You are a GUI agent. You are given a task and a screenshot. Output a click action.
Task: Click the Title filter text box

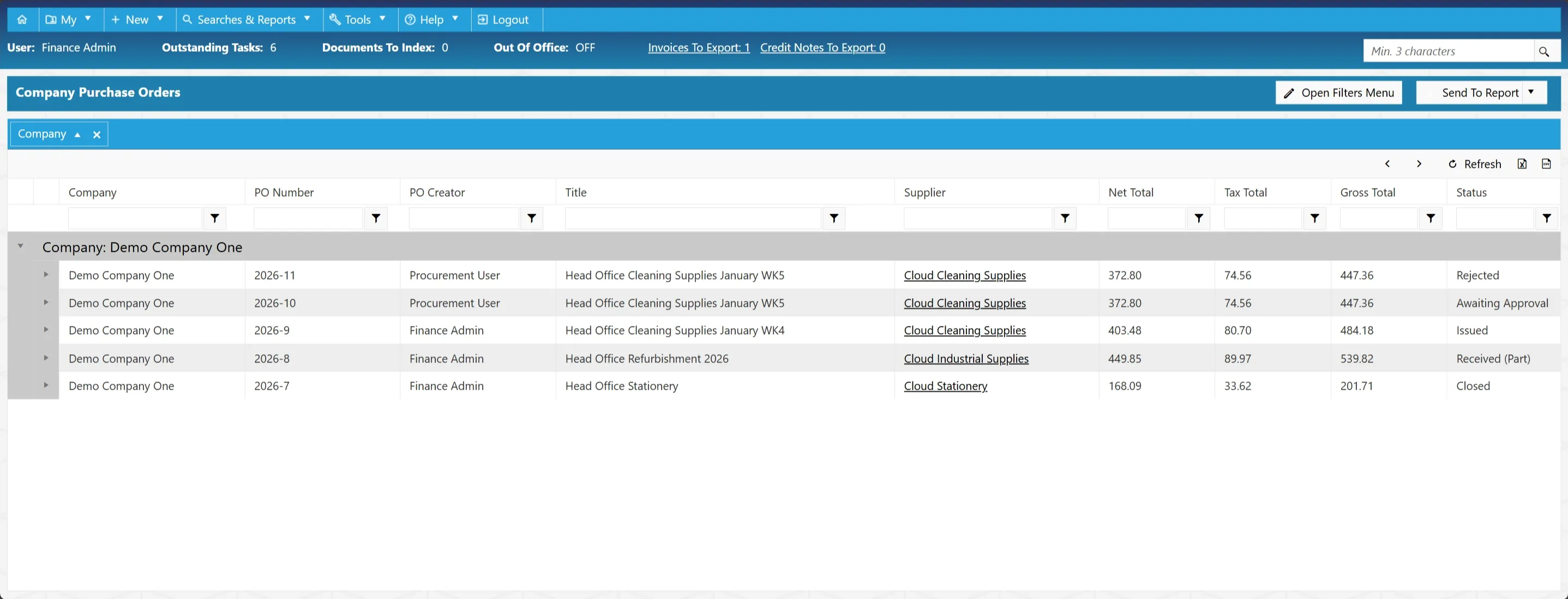(693, 219)
